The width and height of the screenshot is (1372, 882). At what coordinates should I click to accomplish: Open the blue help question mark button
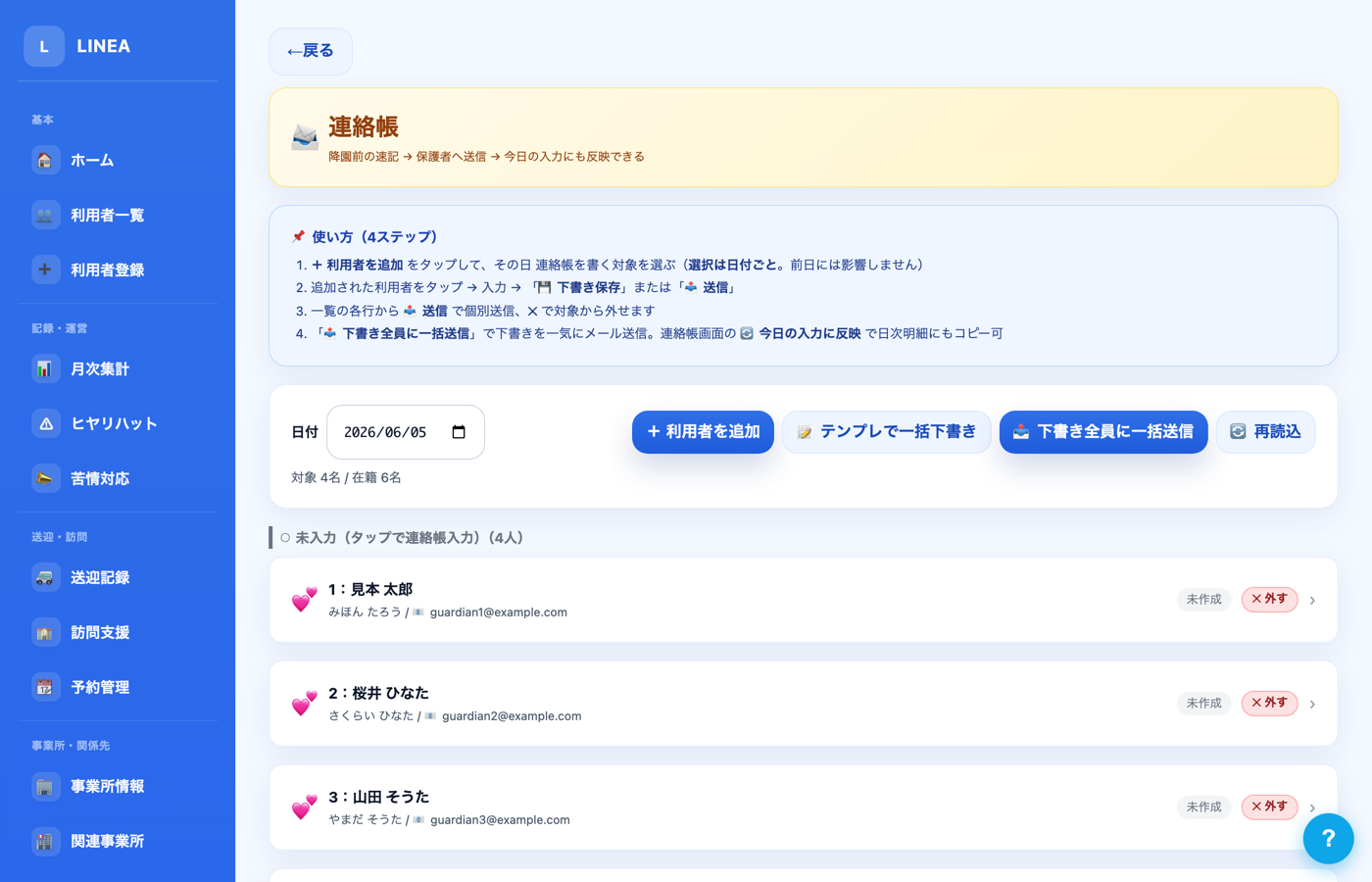[x=1328, y=839]
